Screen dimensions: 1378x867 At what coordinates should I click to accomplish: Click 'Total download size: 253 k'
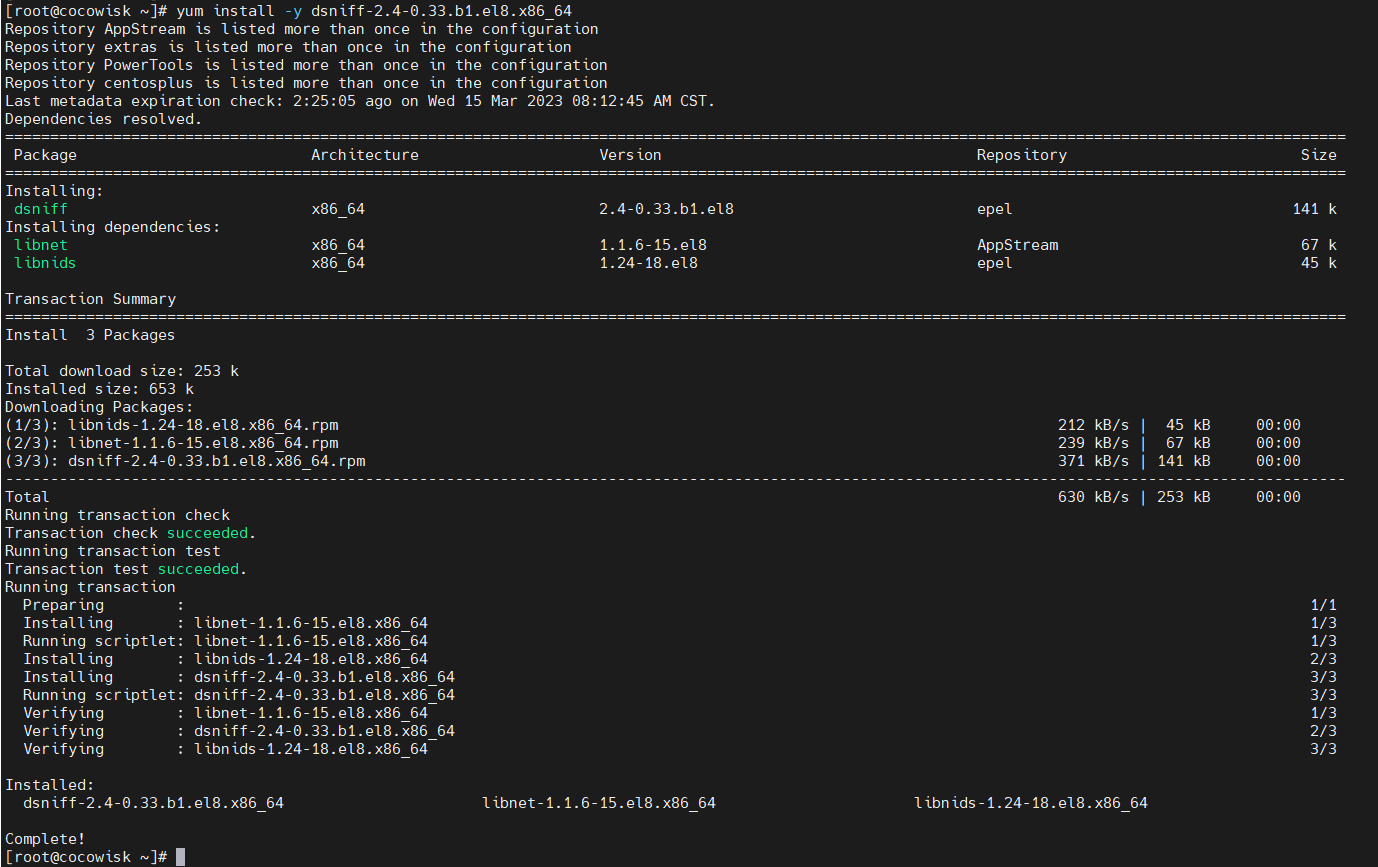click(122, 371)
